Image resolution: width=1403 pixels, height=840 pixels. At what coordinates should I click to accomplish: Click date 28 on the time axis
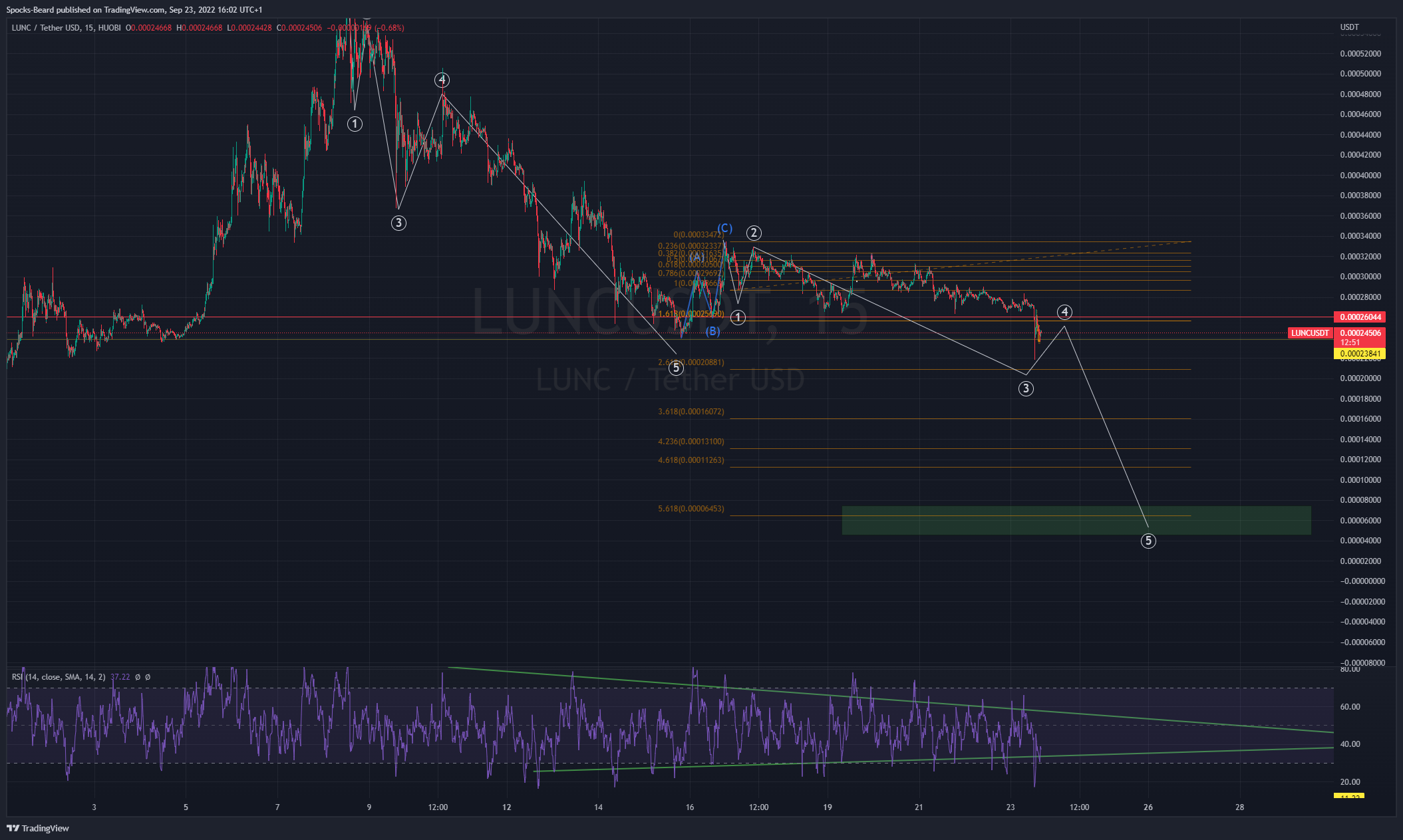click(1239, 807)
